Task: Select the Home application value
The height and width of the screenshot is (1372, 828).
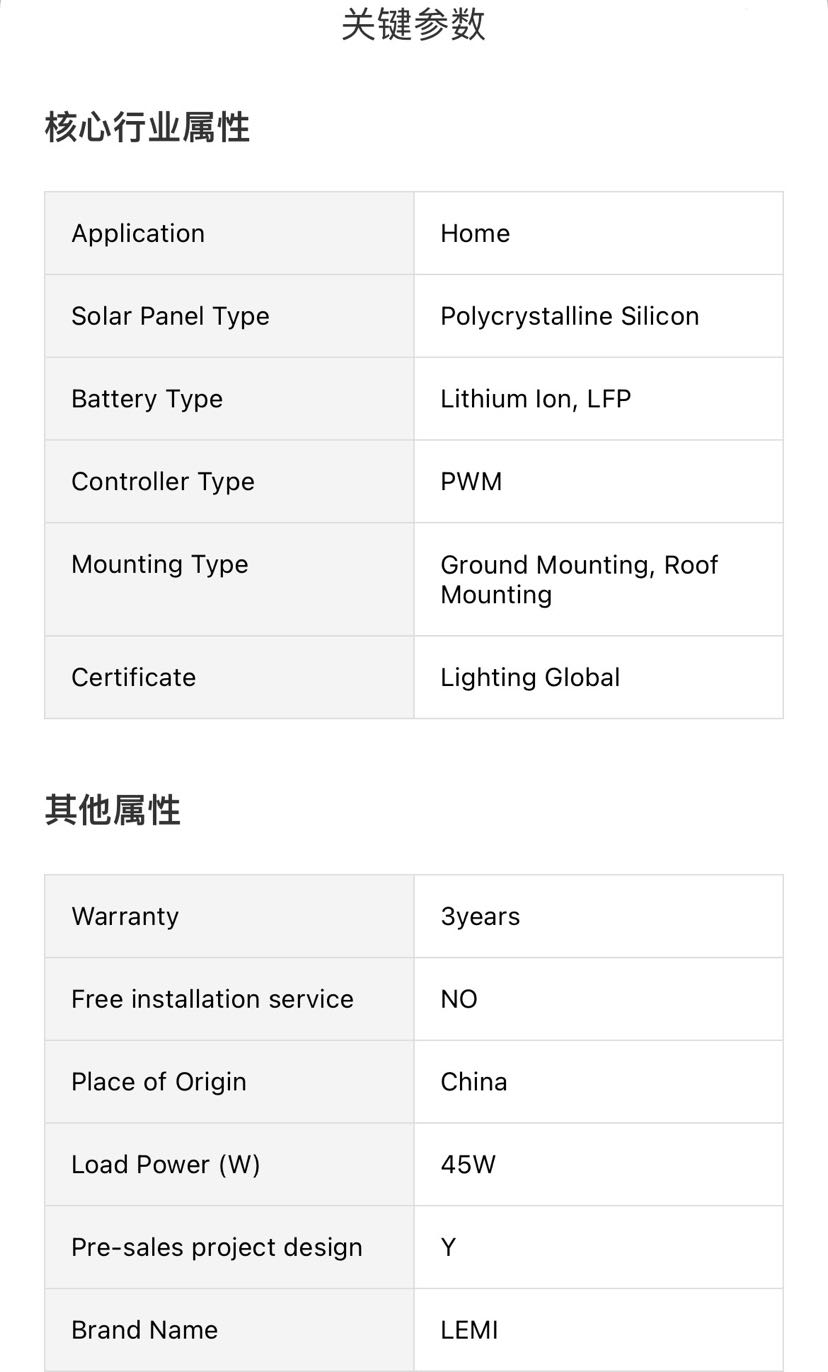Action: click(x=475, y=233)
